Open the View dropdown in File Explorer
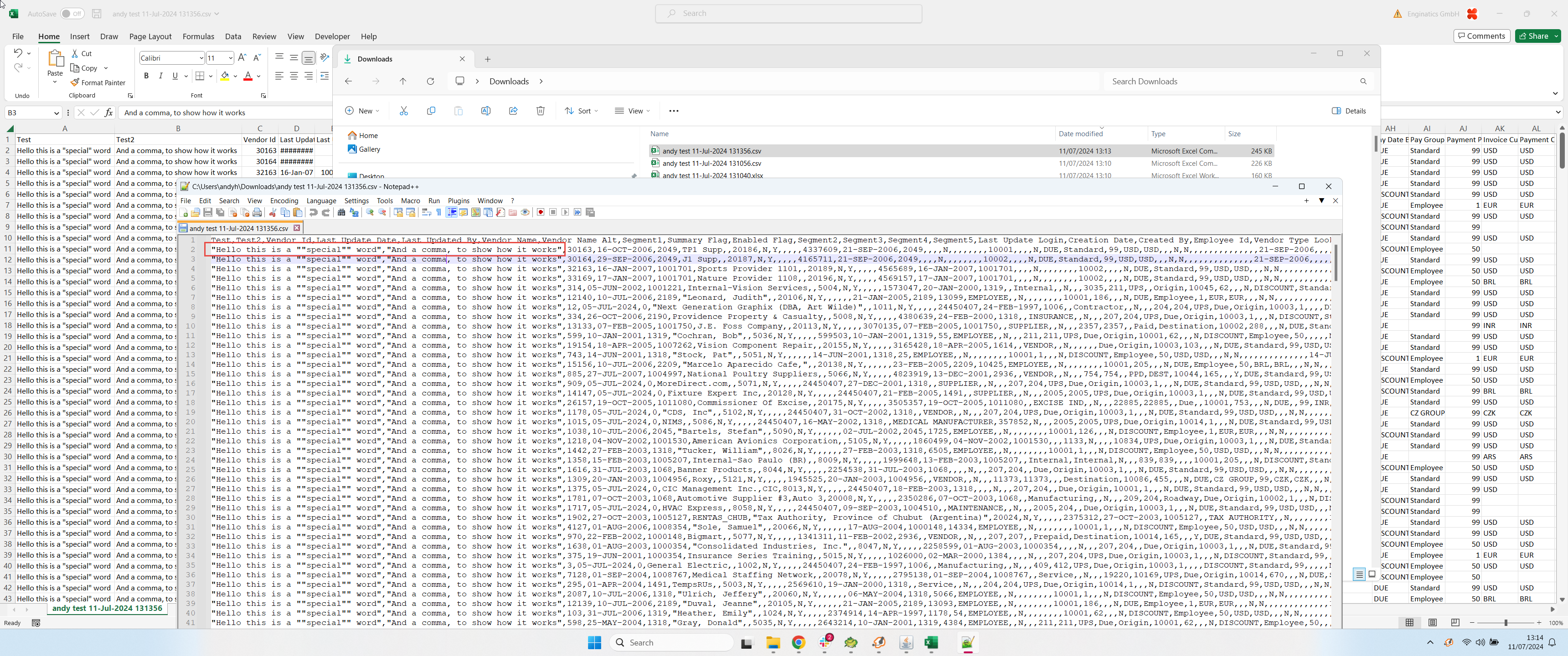The height and width of the screenshot is (656, 1568). coord(632,111)
